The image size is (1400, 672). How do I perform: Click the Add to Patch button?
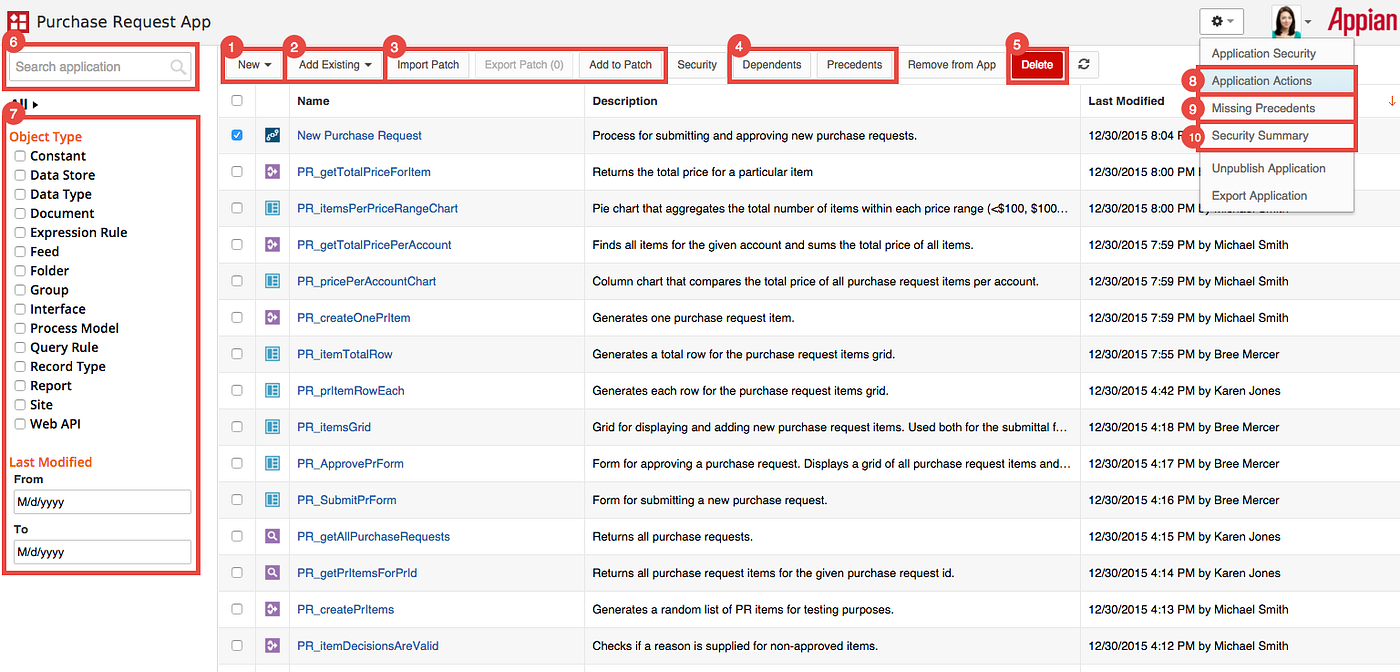620,65
